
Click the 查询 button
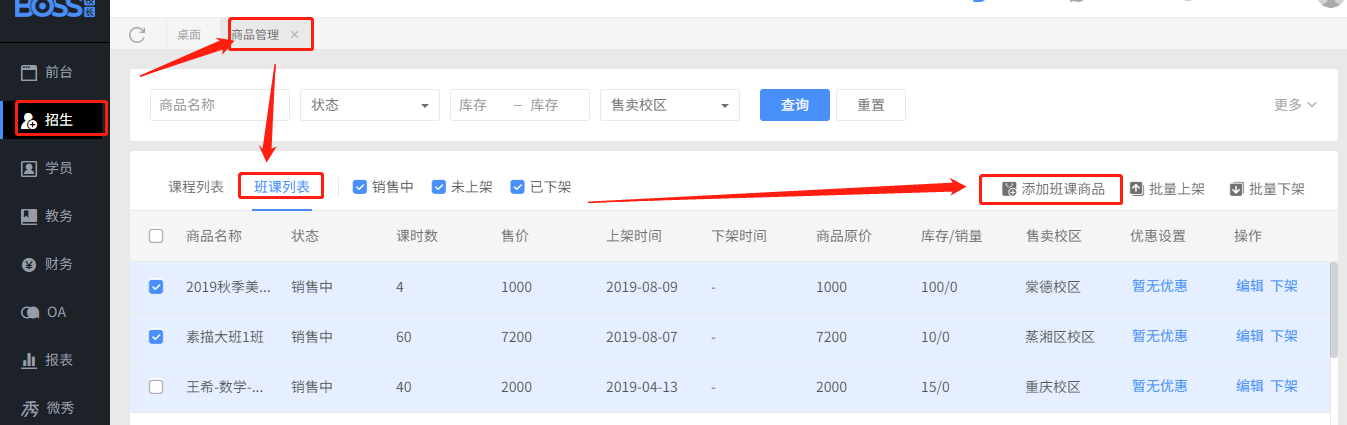click(795, 105)
